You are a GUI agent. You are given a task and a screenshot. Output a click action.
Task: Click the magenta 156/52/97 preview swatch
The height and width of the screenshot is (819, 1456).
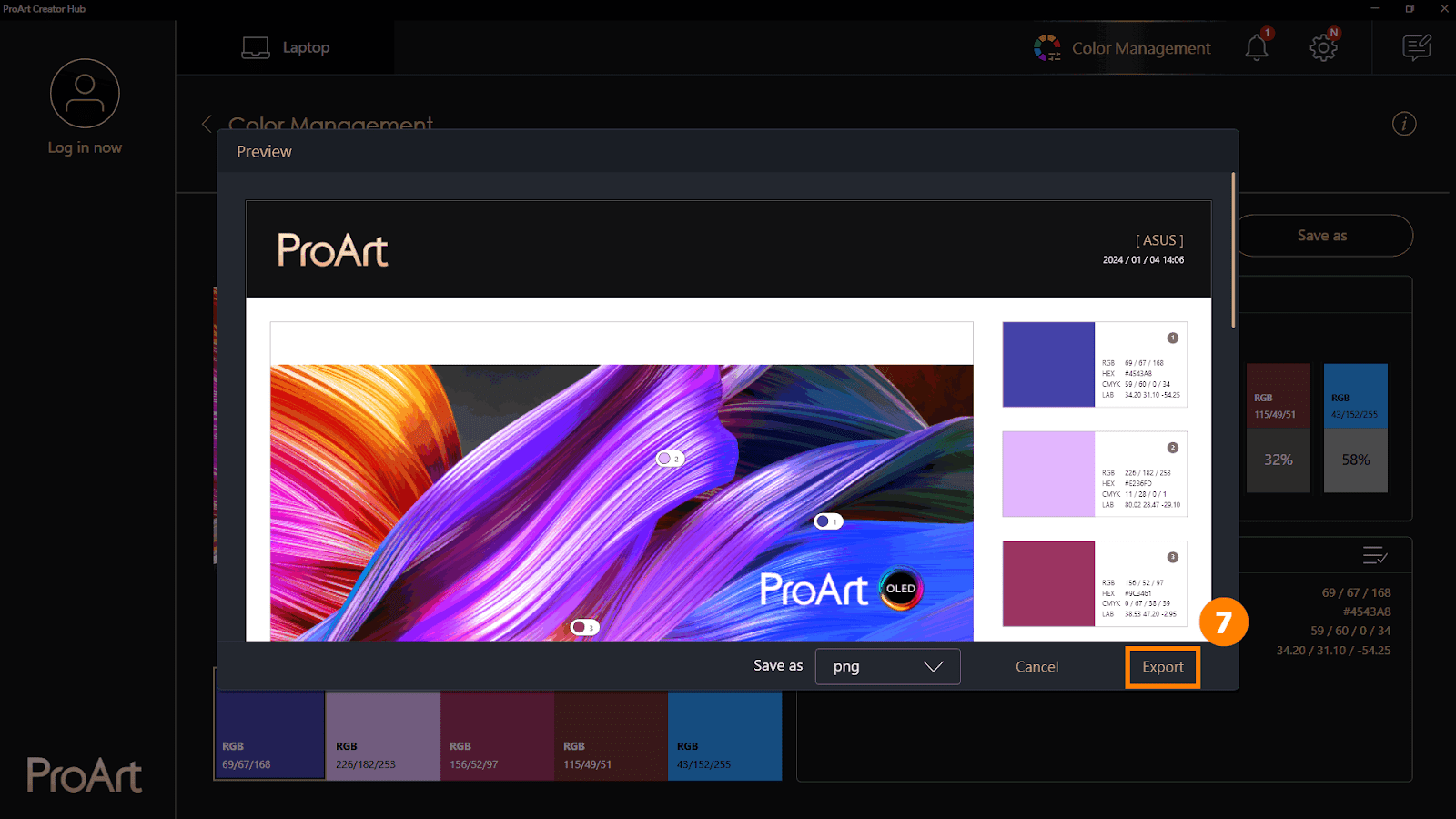pyautogui.click(x=1048, y=583)
